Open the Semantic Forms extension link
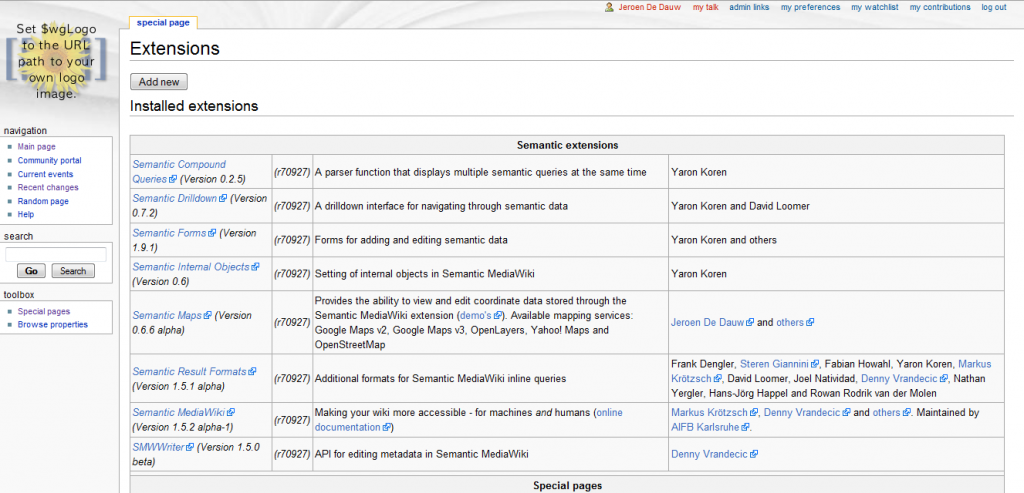1024x493 pixels. coord(174,232)
